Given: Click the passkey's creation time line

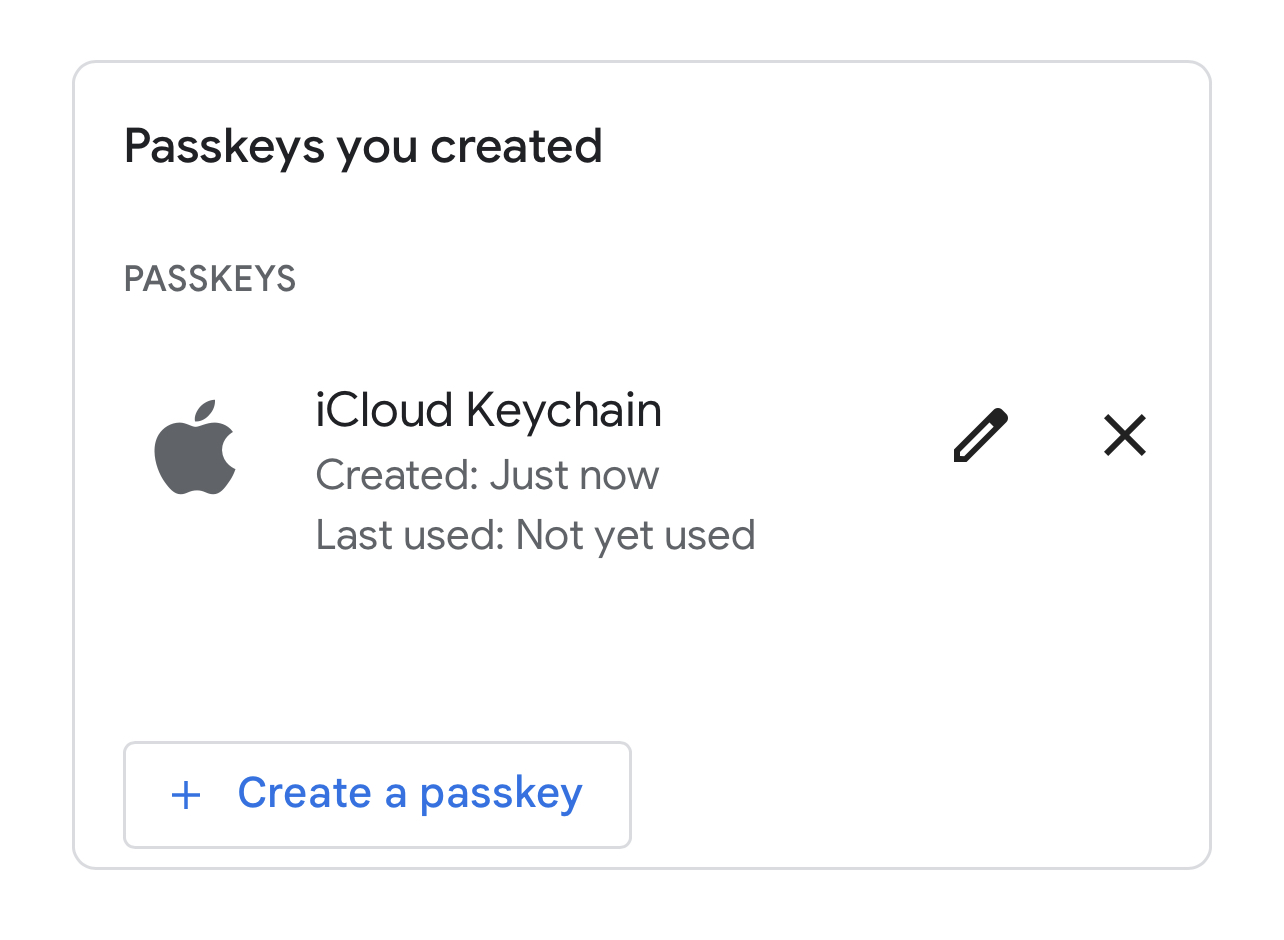Looking at the screenshot, I should tap(487, 475).
